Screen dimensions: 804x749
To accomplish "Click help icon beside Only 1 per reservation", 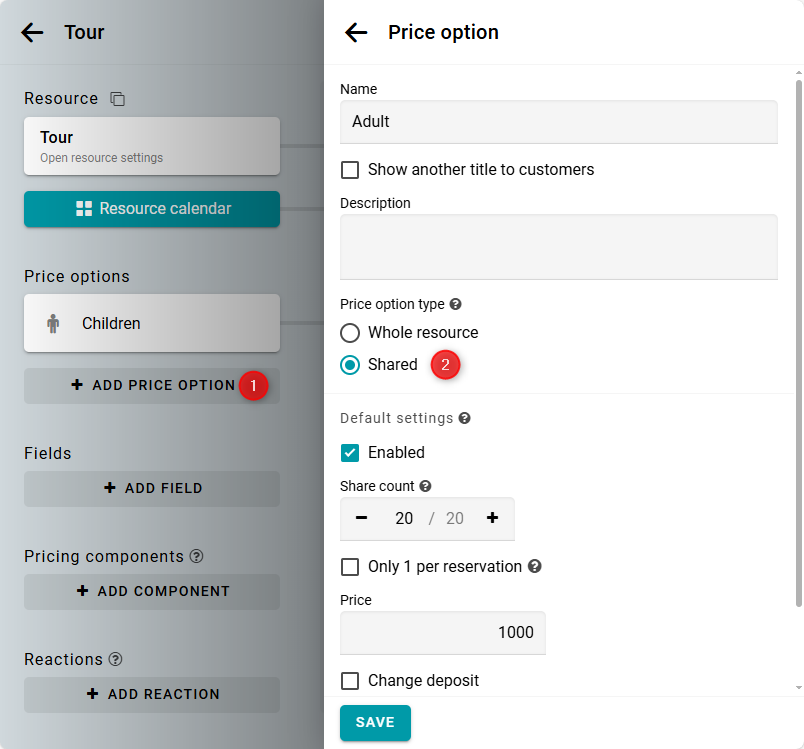I will coord(535,566).
